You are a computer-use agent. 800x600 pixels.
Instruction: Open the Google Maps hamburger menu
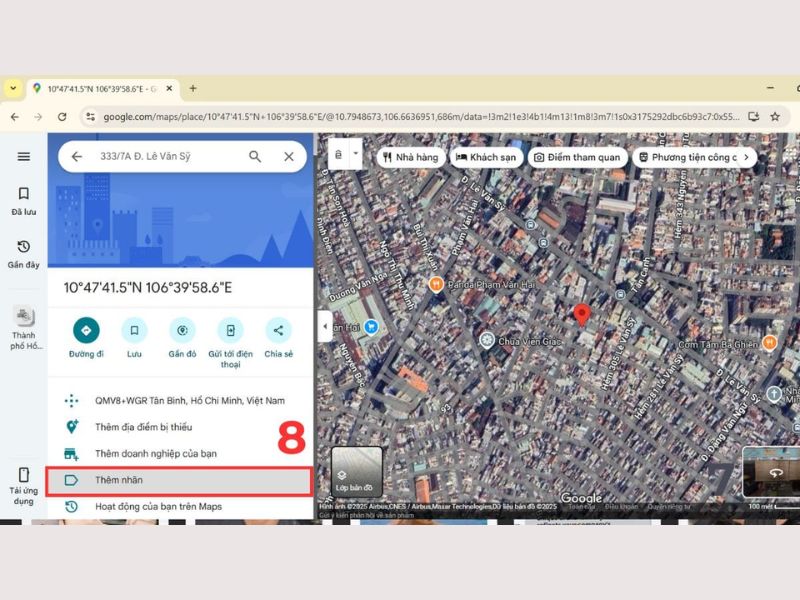[23, 156]
